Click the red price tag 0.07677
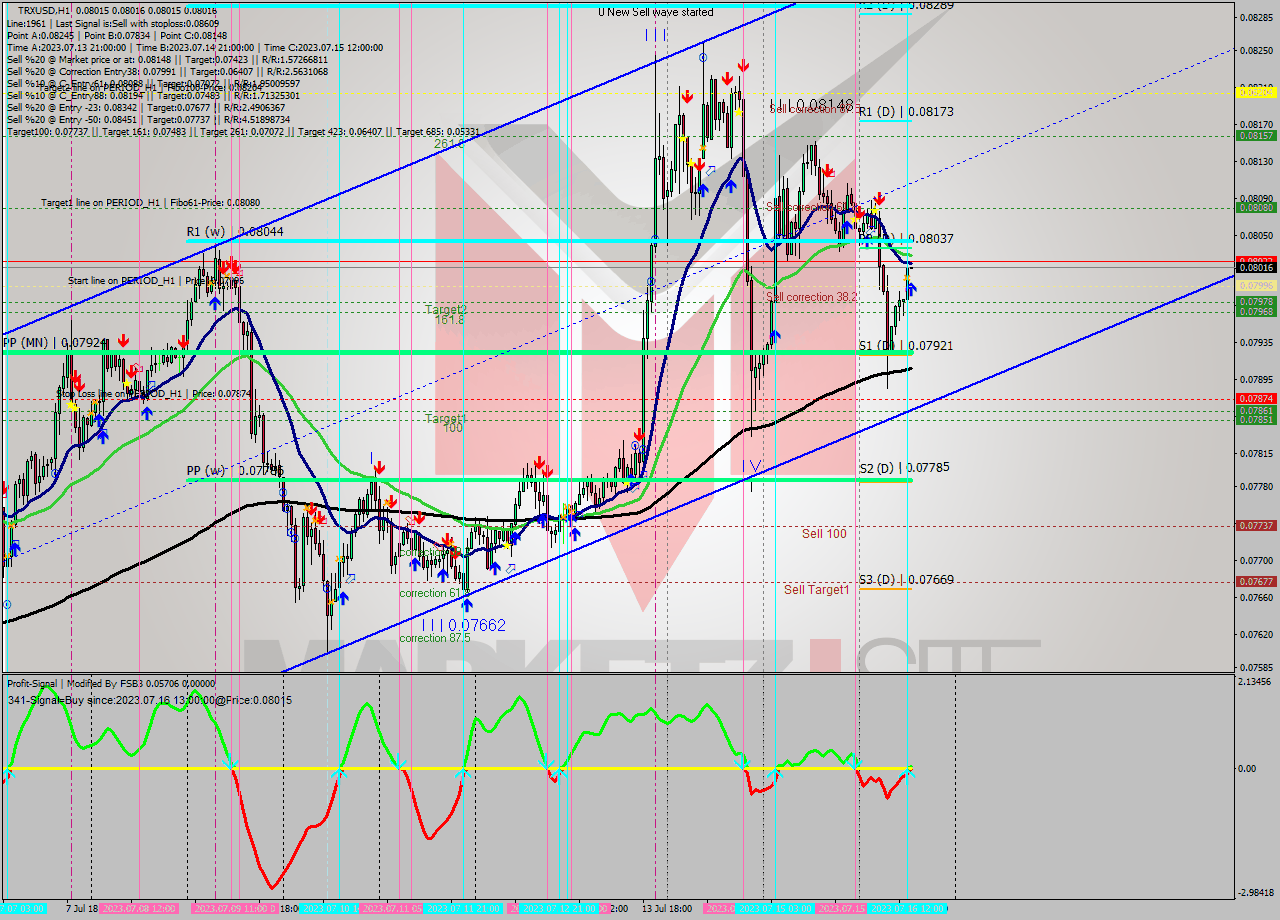This screenshot has height=920, width=1280. click(1256, 581)
